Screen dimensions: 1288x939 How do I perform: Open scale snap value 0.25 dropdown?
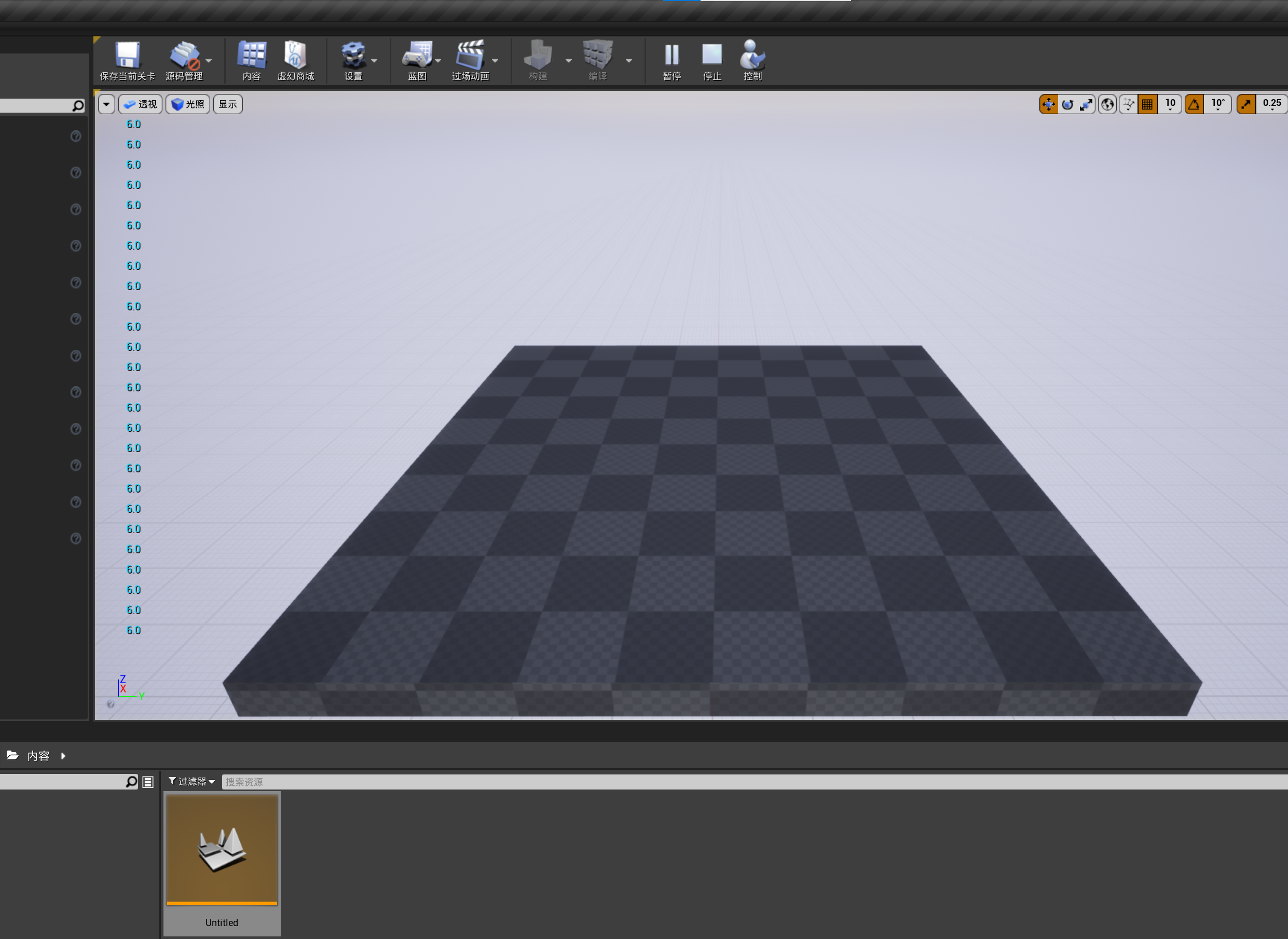pyautogui.click(x=1271, y=104)
